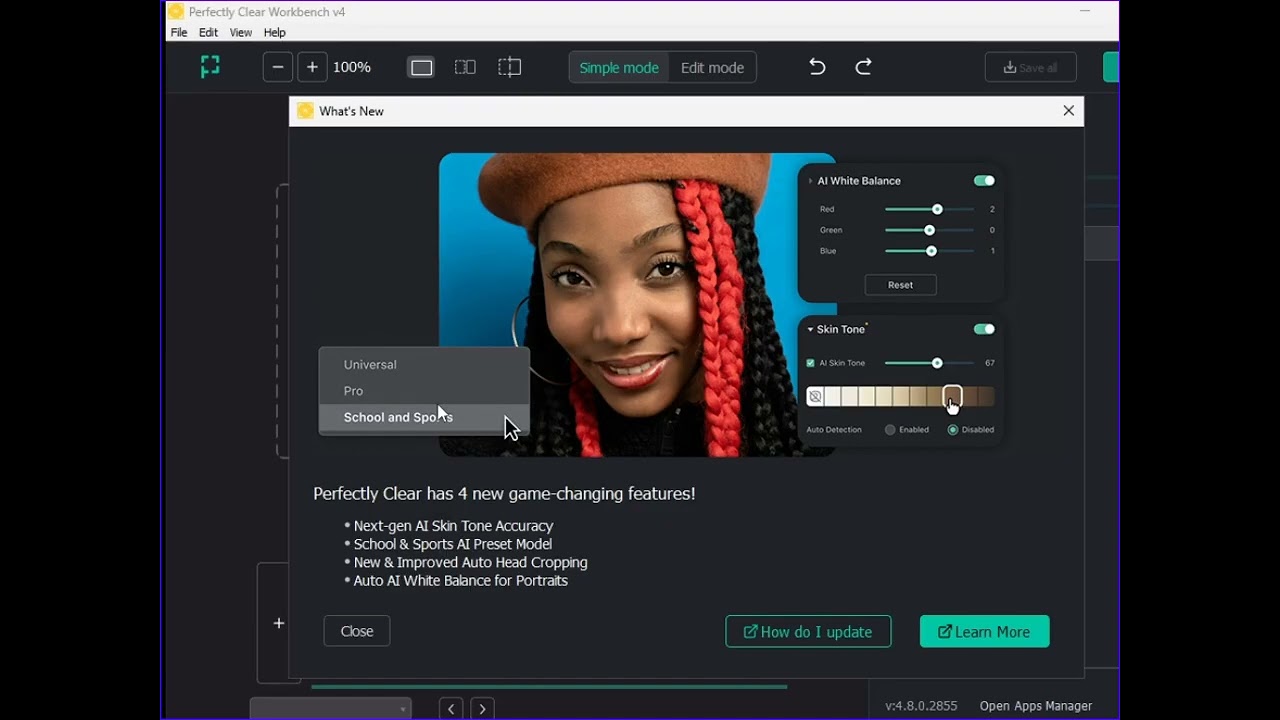1280x720 pixels.
Task: Select the split compare view icon
Action: tap(465, 67)
